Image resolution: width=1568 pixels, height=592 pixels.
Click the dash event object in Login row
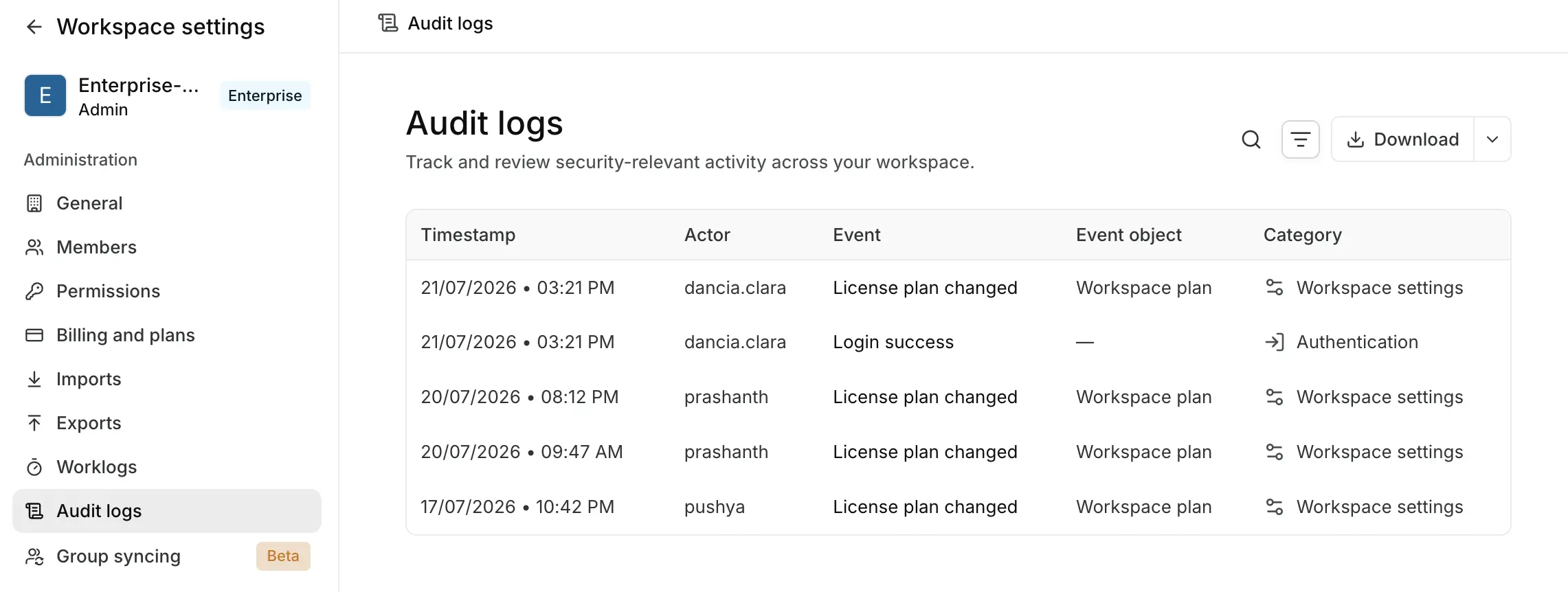pos(1085,342)
